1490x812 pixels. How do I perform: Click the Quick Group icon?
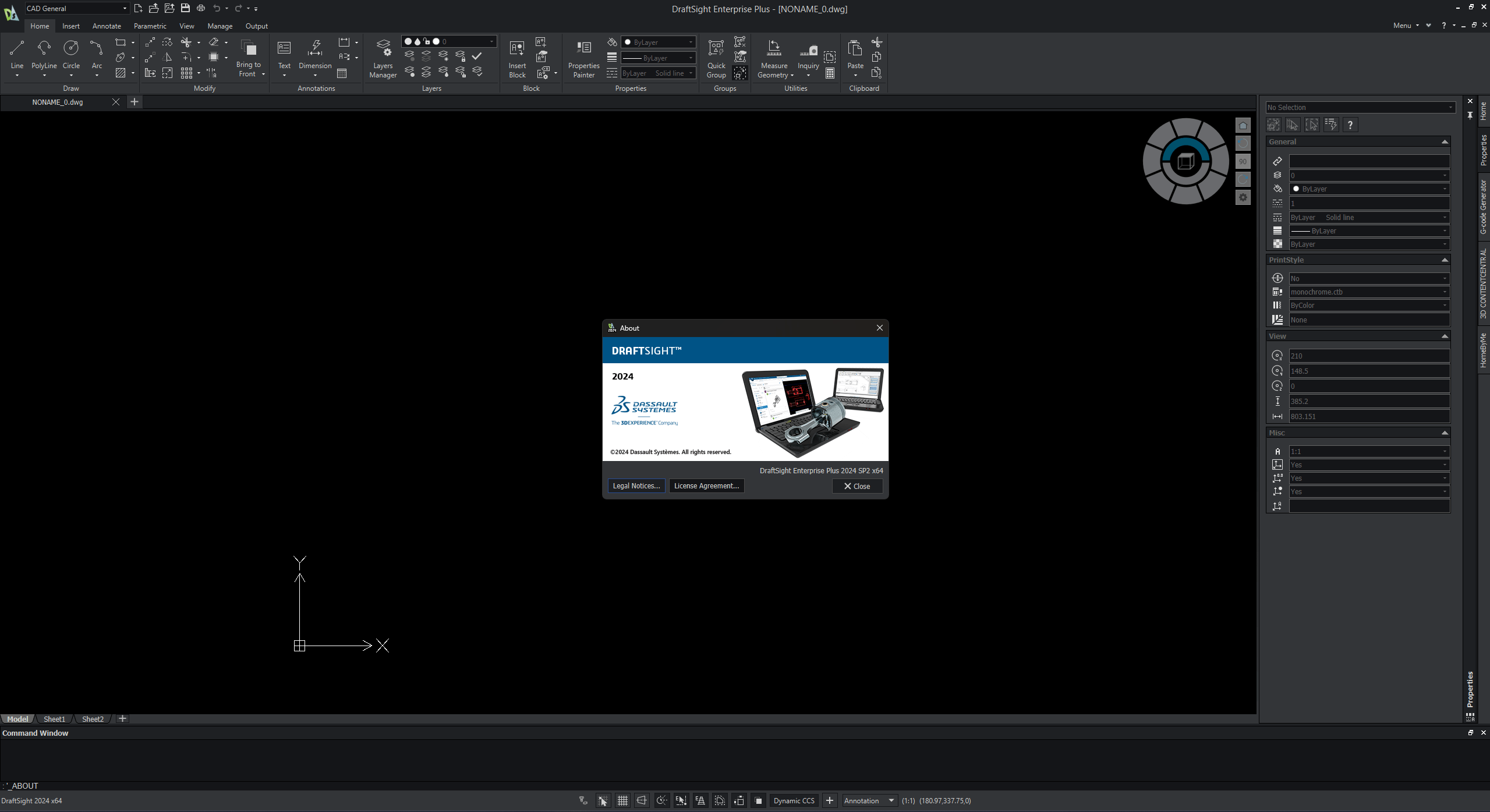pyautogui.click(x=716, y=48)
